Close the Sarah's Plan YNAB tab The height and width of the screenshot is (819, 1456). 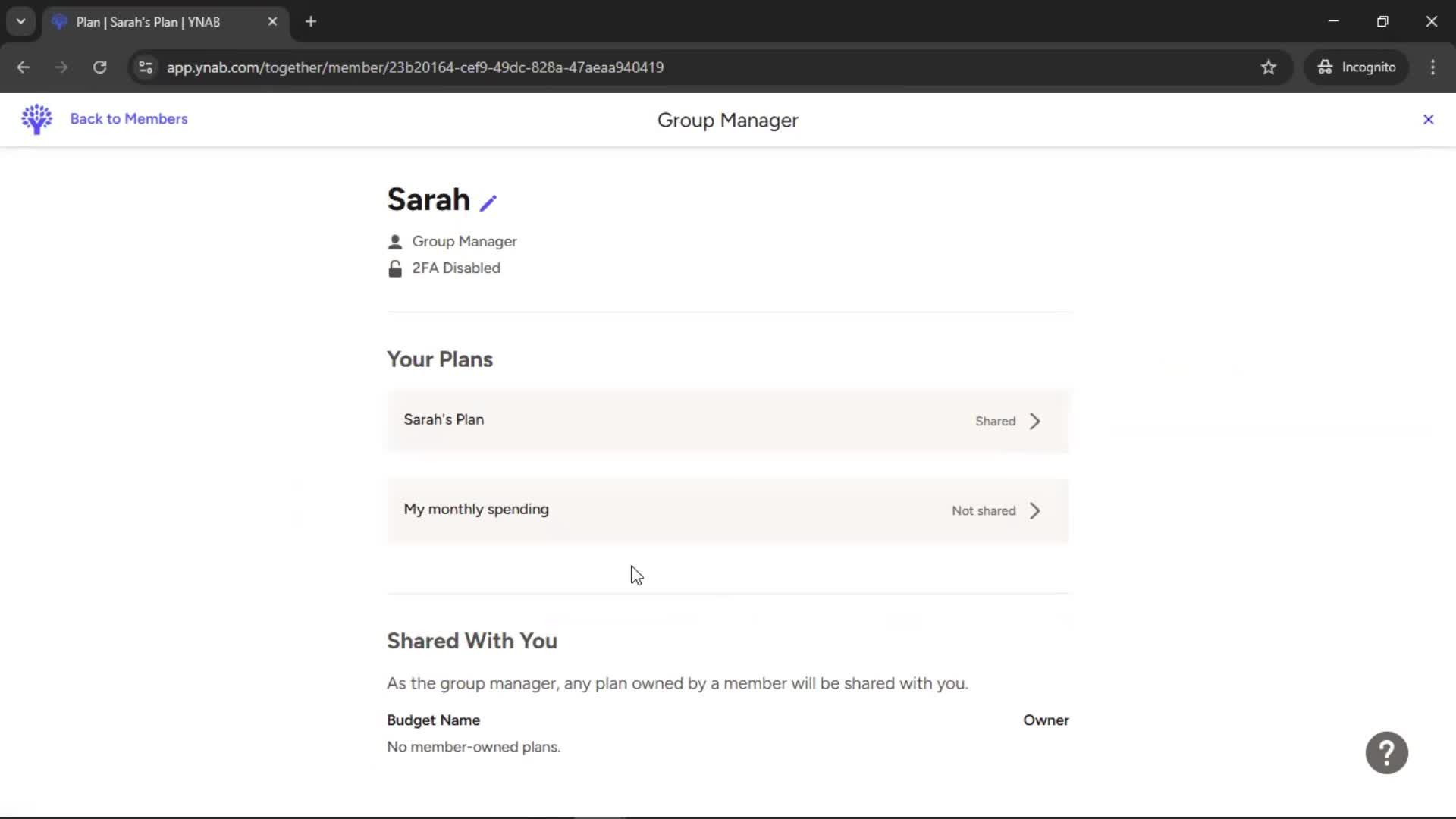coord(272,22)
